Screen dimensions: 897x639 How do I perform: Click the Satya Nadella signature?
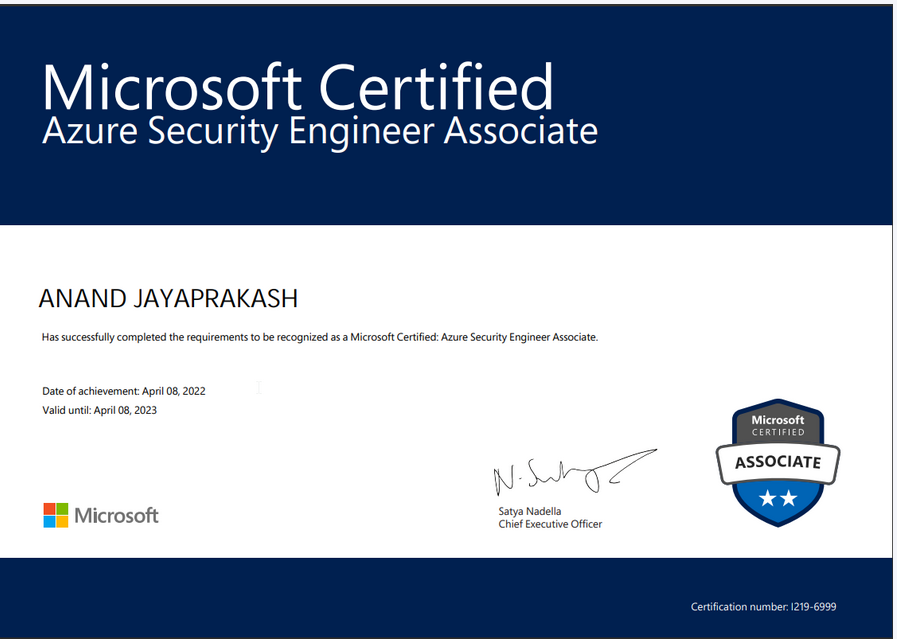575,472
